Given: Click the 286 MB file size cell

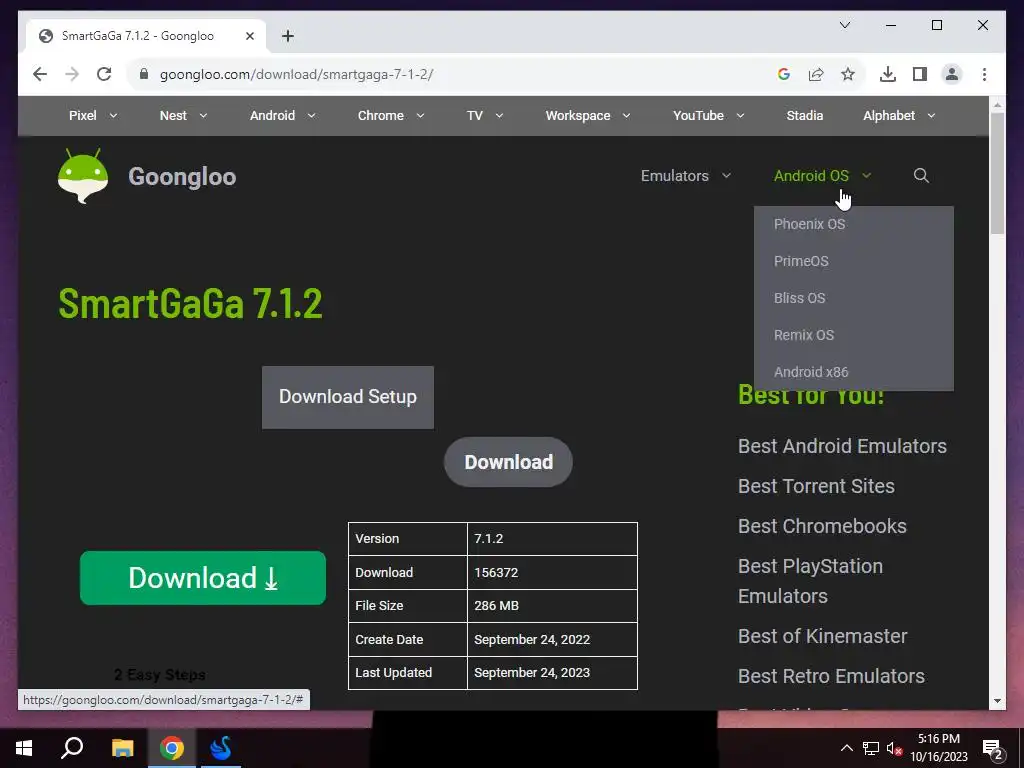Looking at the screenshot, I should point(552,605).
